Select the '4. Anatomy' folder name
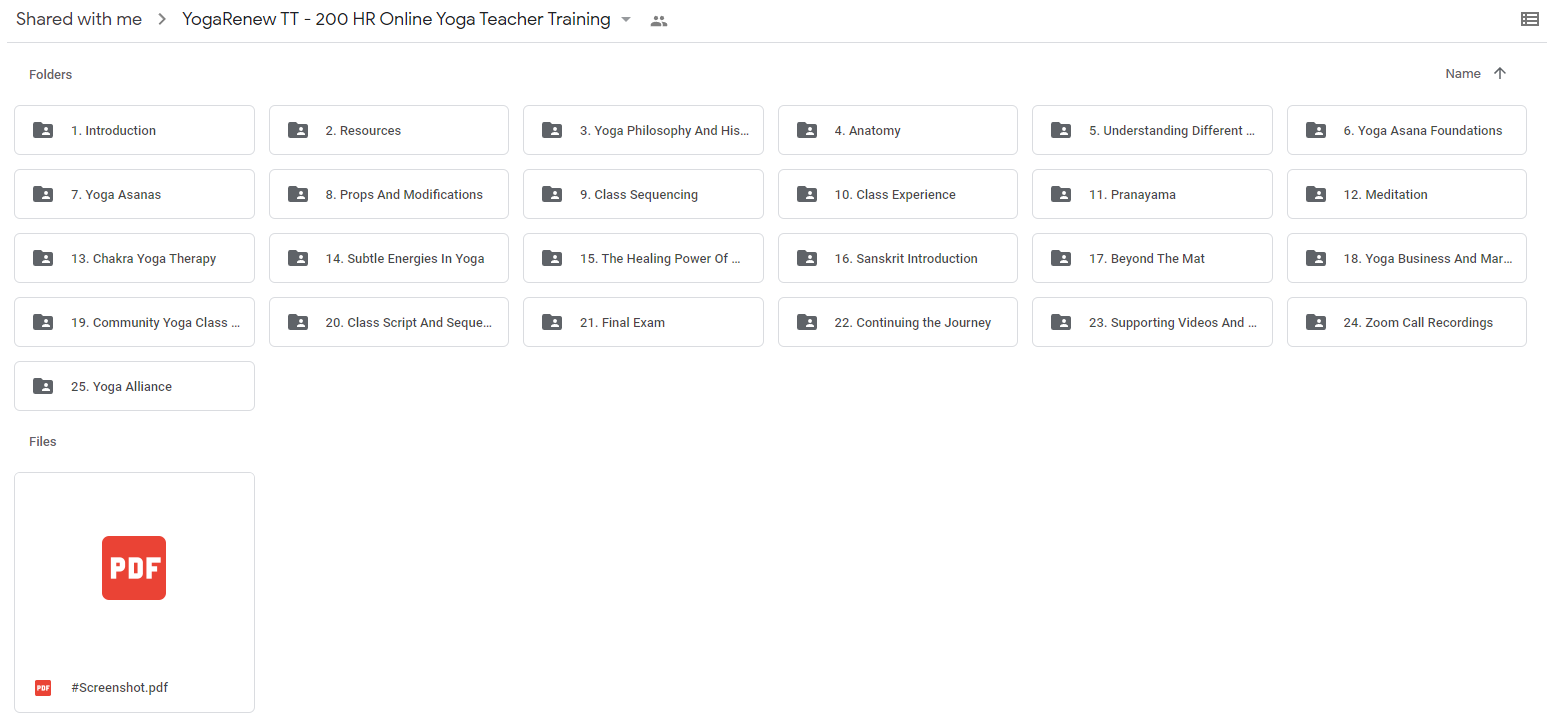Viewport: 1547px width, 723px height. click(x=867, y=131)
